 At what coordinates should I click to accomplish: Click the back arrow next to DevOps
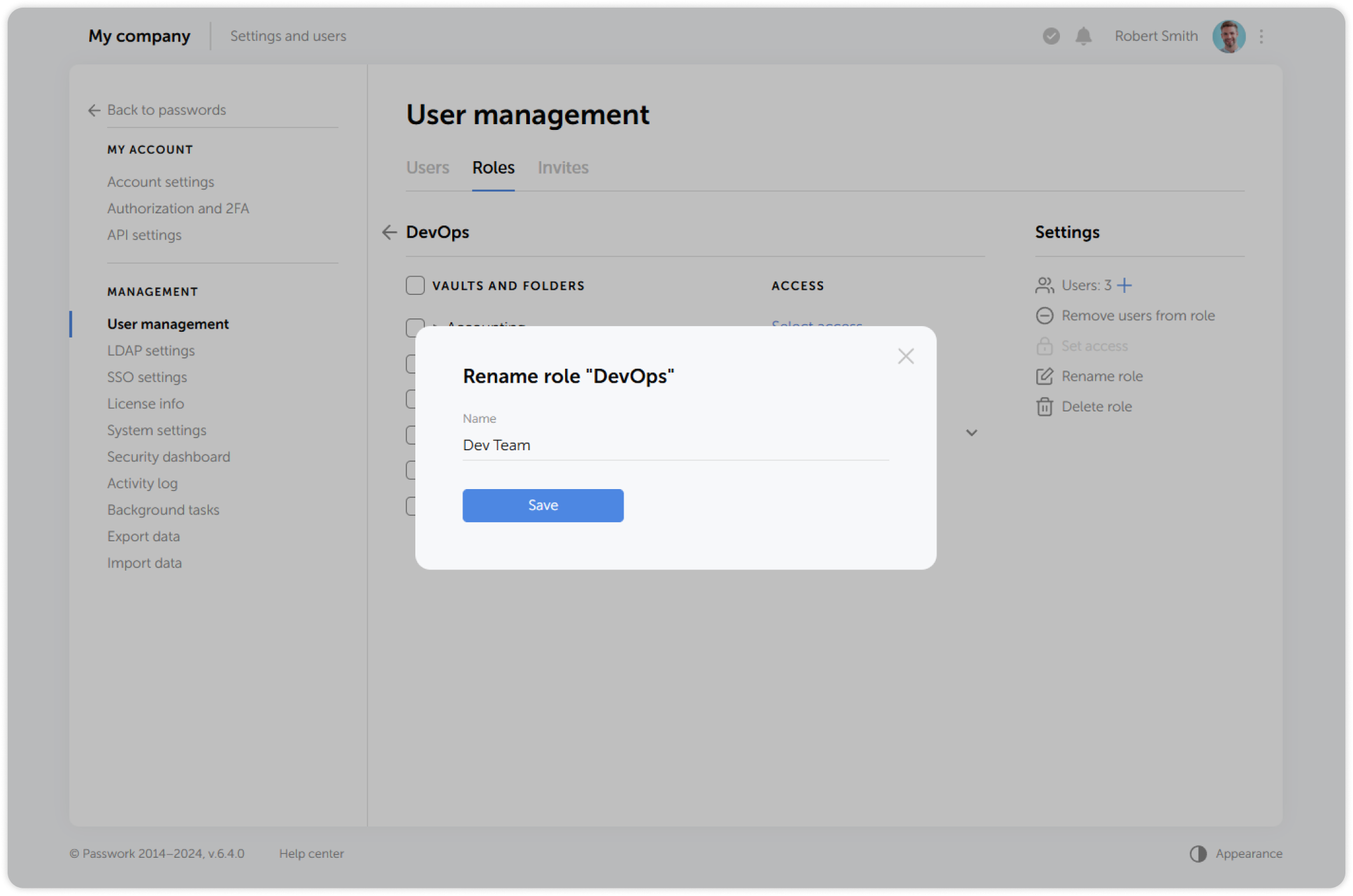(390, 232)
